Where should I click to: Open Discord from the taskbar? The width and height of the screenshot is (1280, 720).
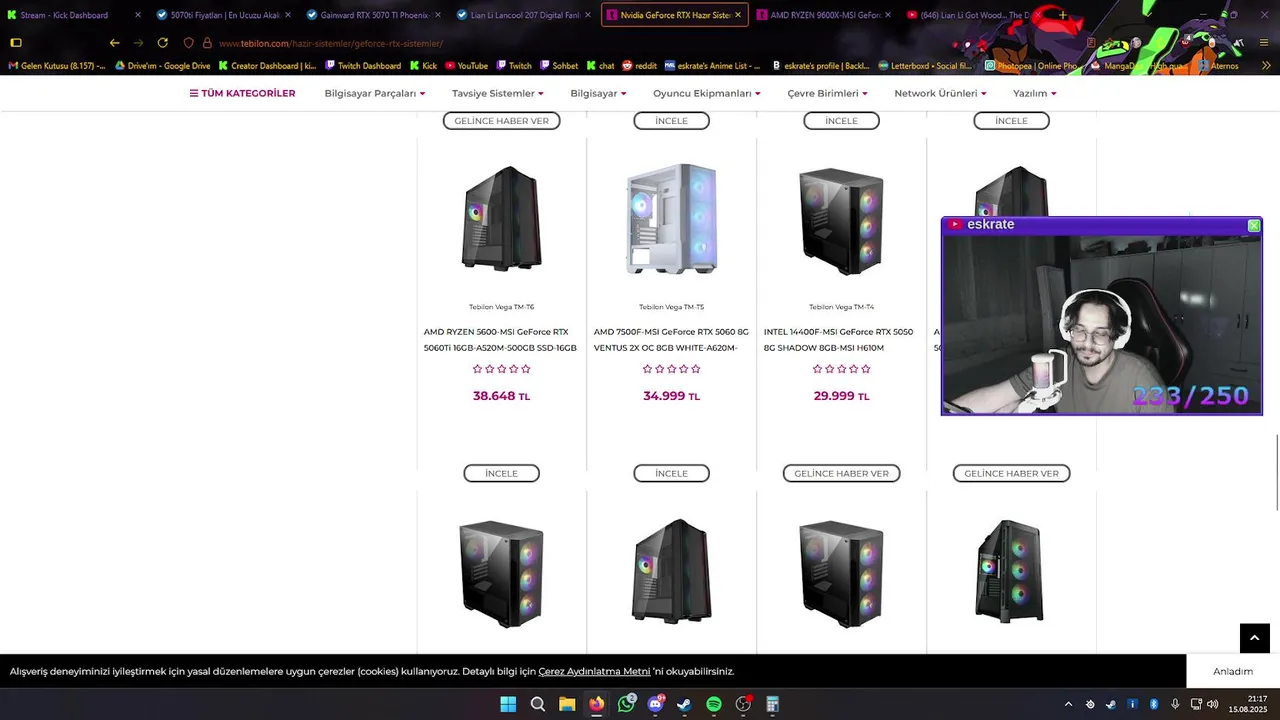pos(655,704)
